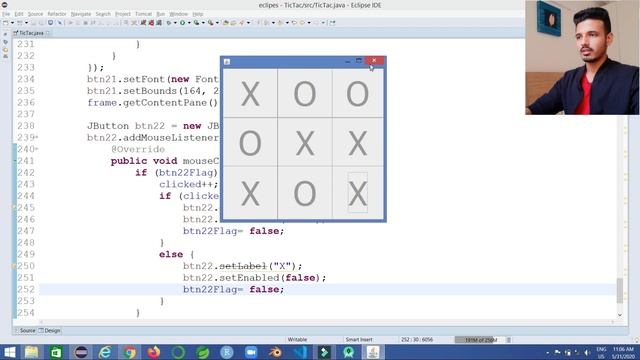The width and height of the screenshot is (640, 360).
Task: Open the Window menu
Action: pos(178,14)
